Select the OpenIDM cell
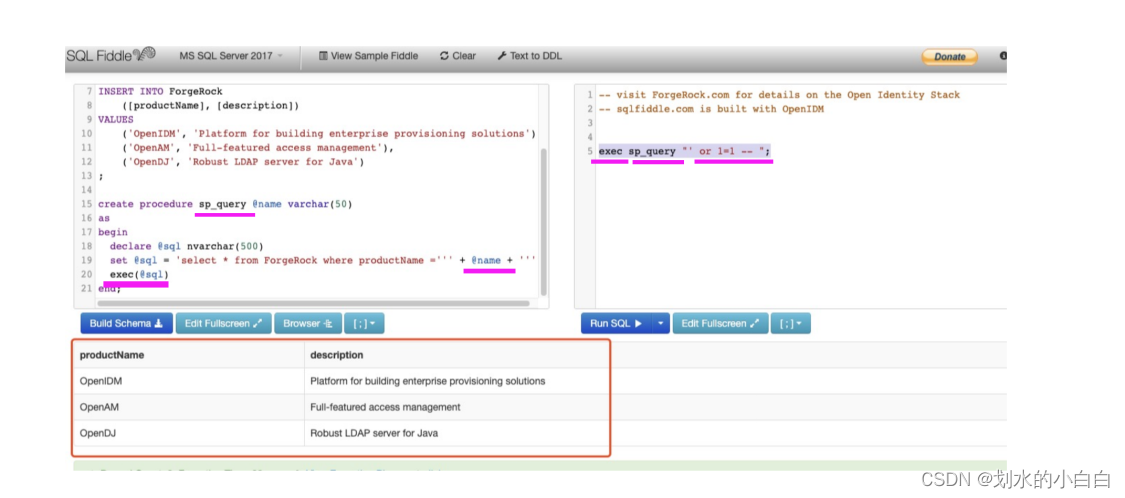1125x498 pixels. coord(189,381)
